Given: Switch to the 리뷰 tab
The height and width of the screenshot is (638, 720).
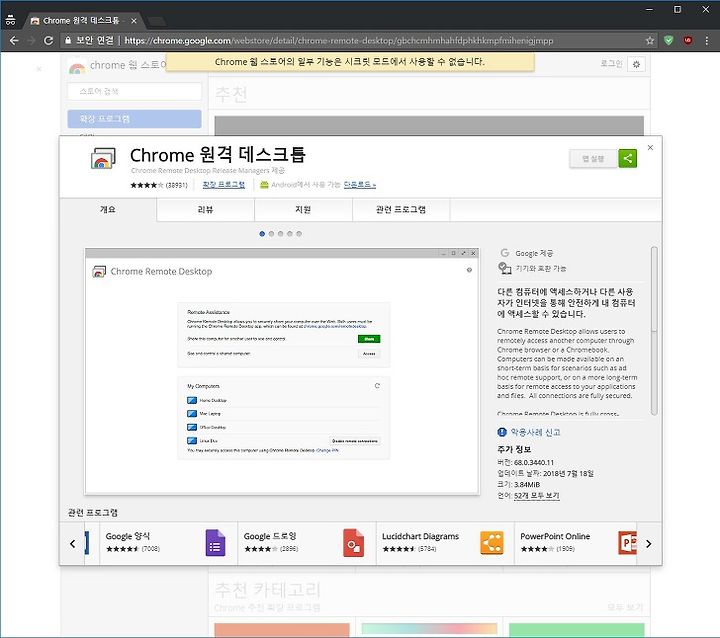Looking at the screenshot, I should coord(205,209).
